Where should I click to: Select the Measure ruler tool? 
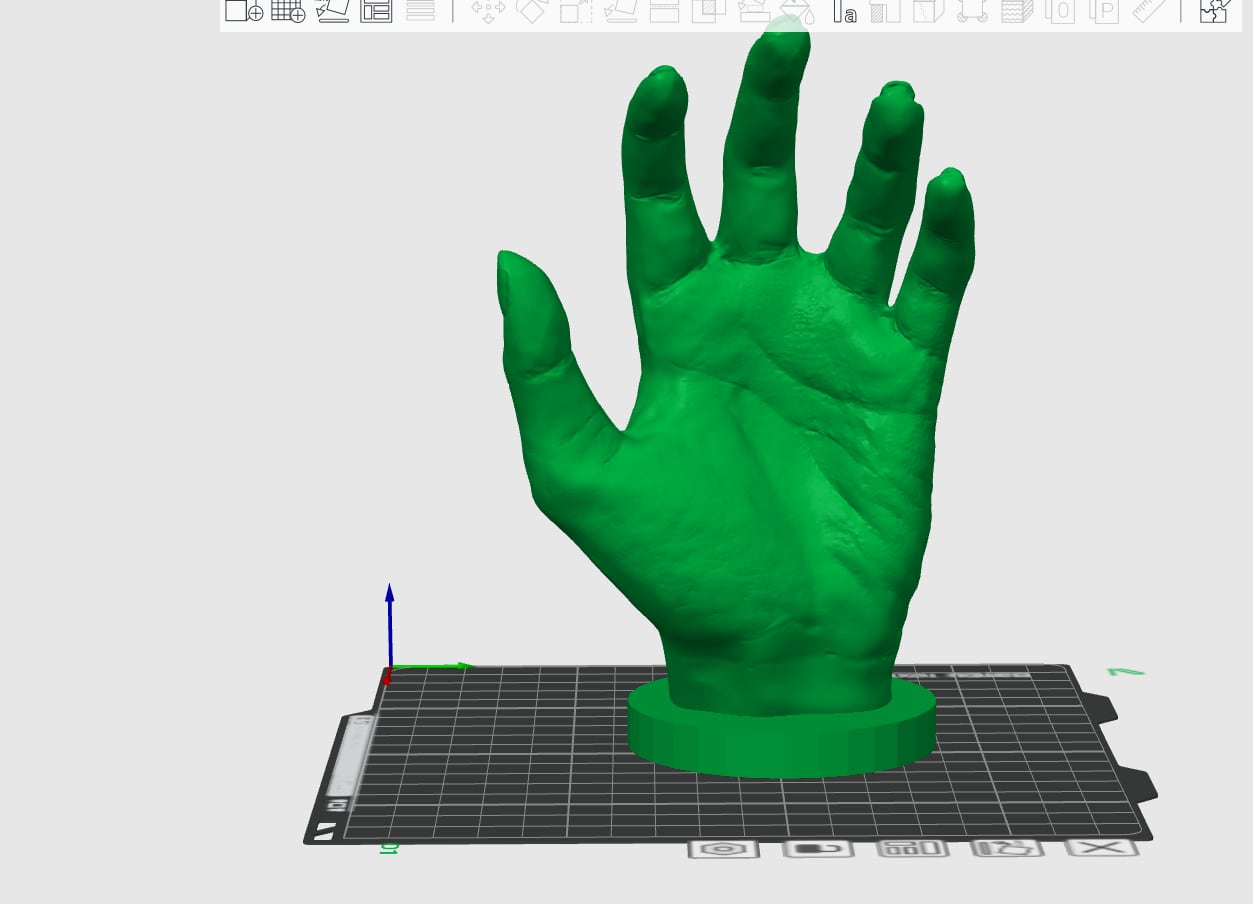point(1149,11)
